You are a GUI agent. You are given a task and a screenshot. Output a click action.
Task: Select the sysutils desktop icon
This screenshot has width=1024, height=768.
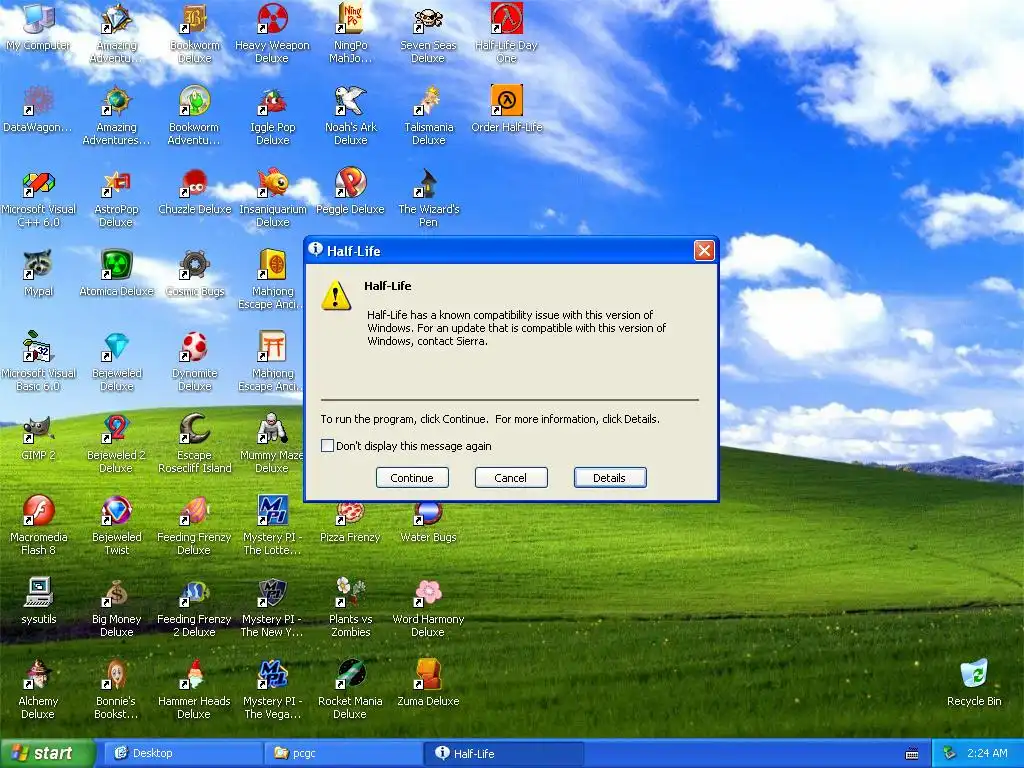39,601
